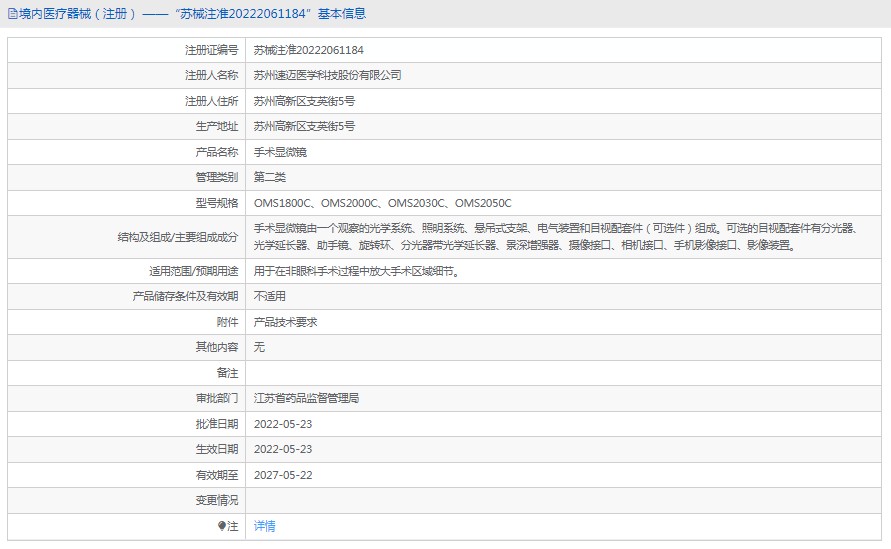Click registrant name 苏州速迈医学科技股份有限公司
The width and height of the screenshot is (891, 549).
coord(327,75)
